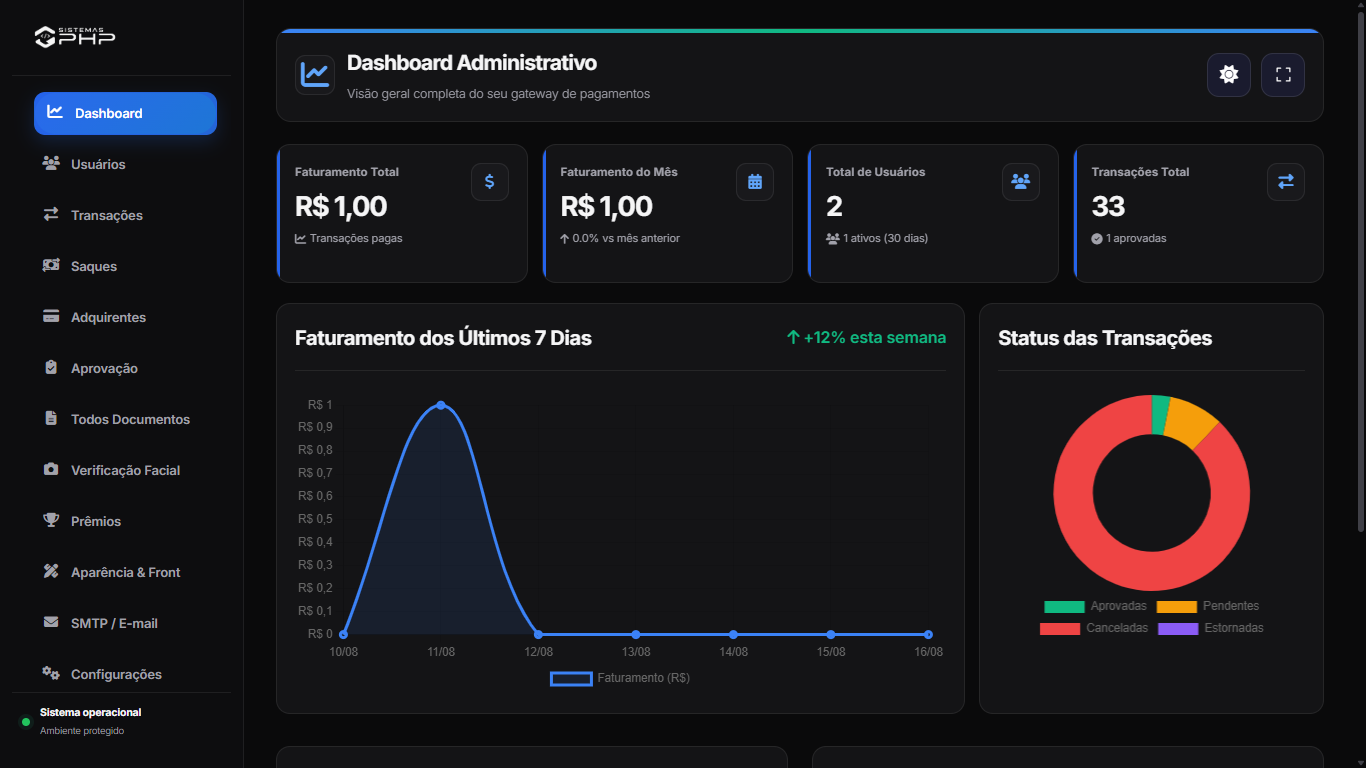
Task: Select the active Dashboard sidebar button
Action: point(125,113)
